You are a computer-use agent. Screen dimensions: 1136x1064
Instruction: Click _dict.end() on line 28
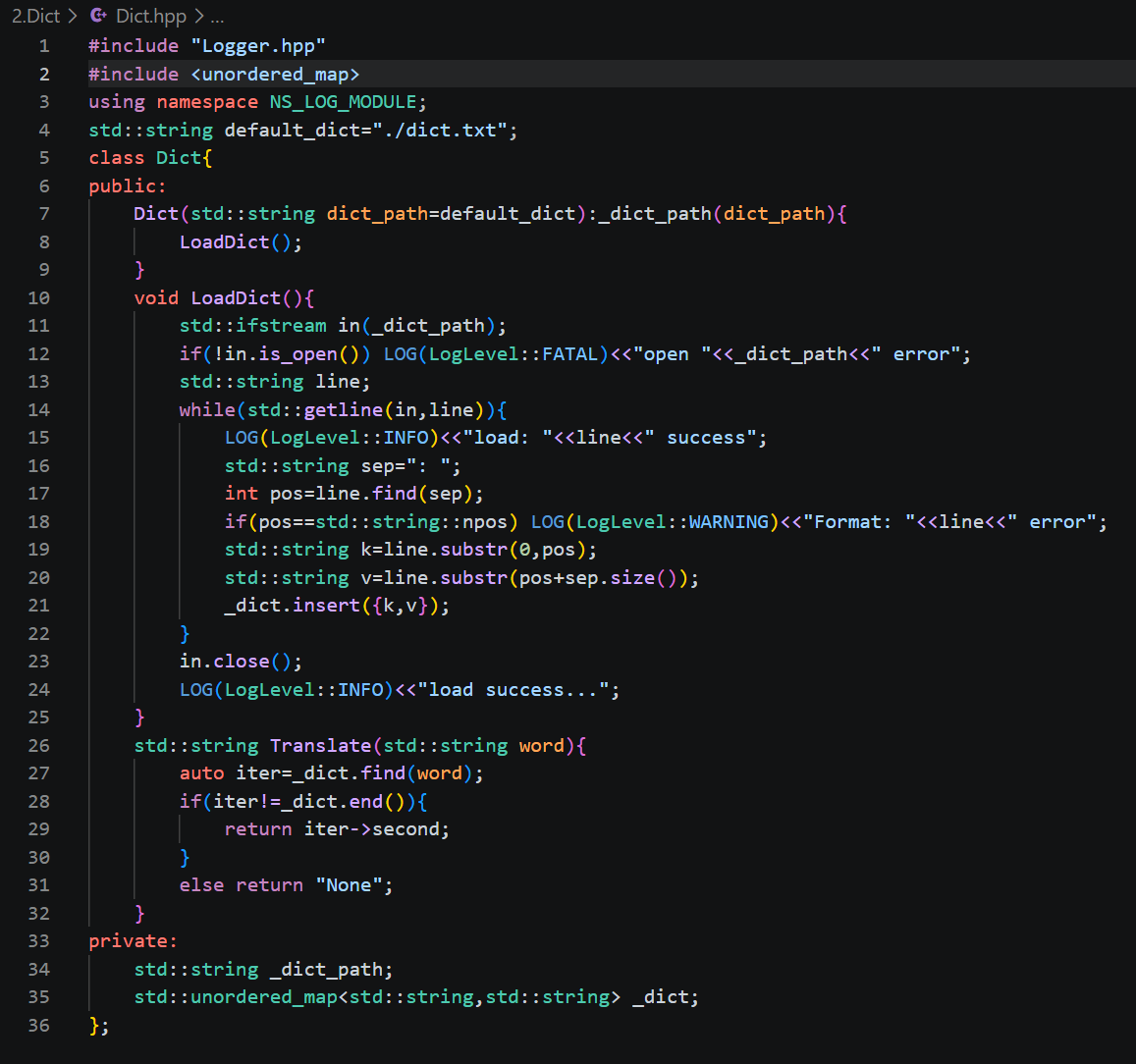(x=343, y=802)
